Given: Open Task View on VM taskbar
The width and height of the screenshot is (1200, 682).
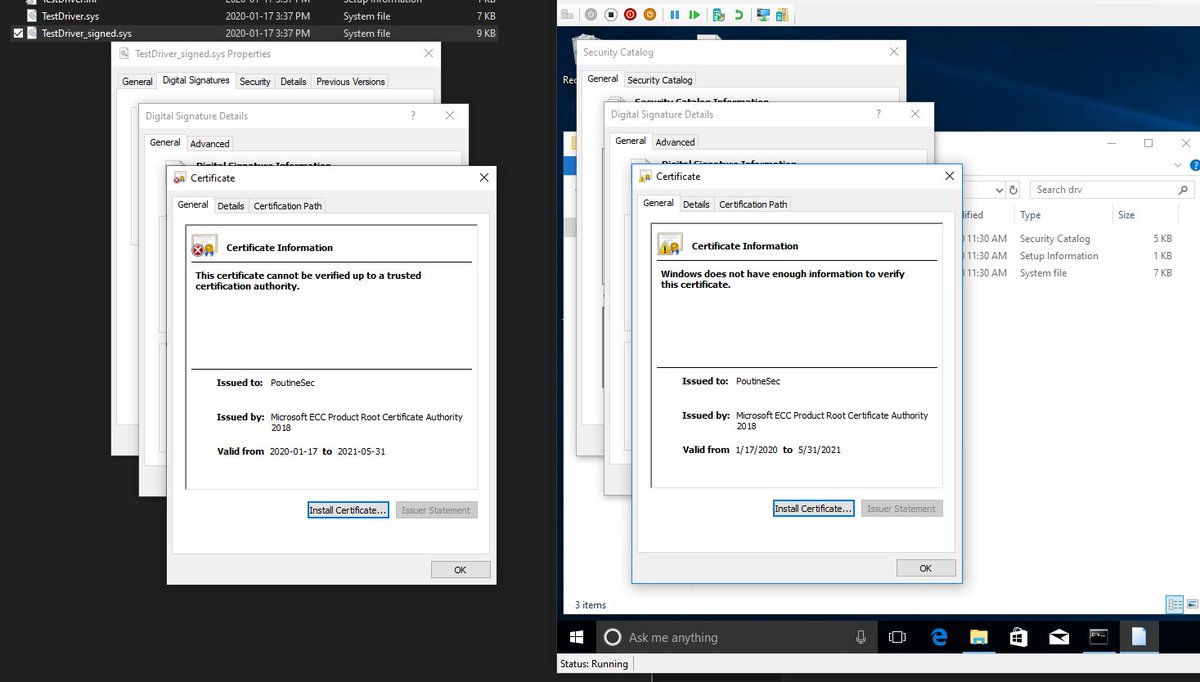Looking at the screenshot, I should tap(897, 637).
